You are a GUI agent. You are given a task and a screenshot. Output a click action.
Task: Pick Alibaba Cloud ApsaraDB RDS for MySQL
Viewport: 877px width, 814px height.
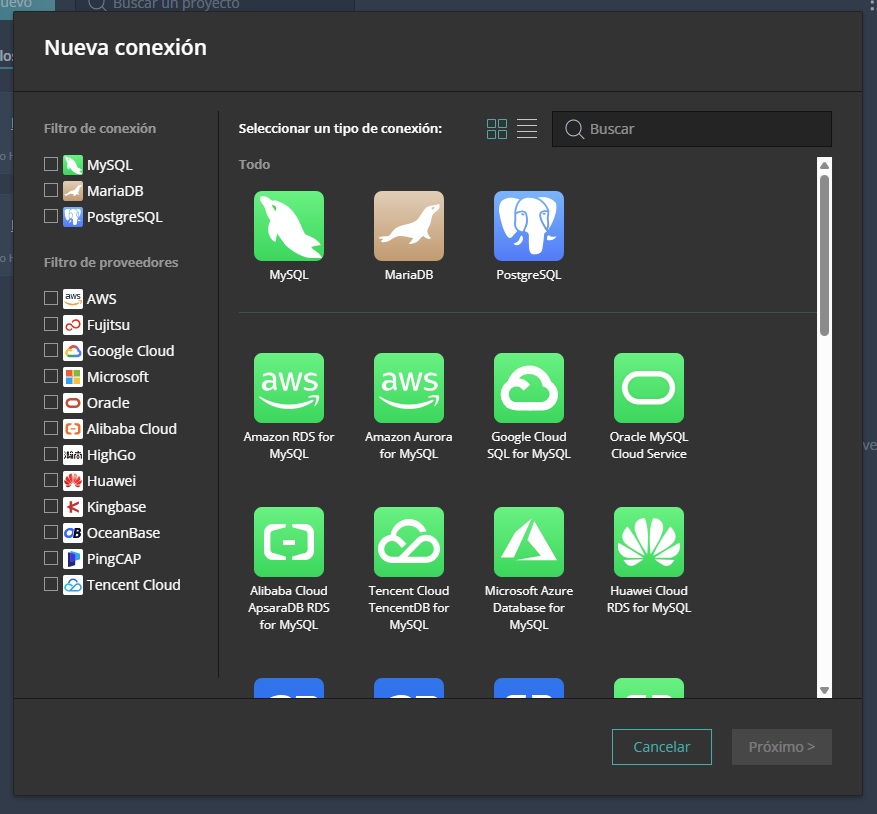[289, 542]
